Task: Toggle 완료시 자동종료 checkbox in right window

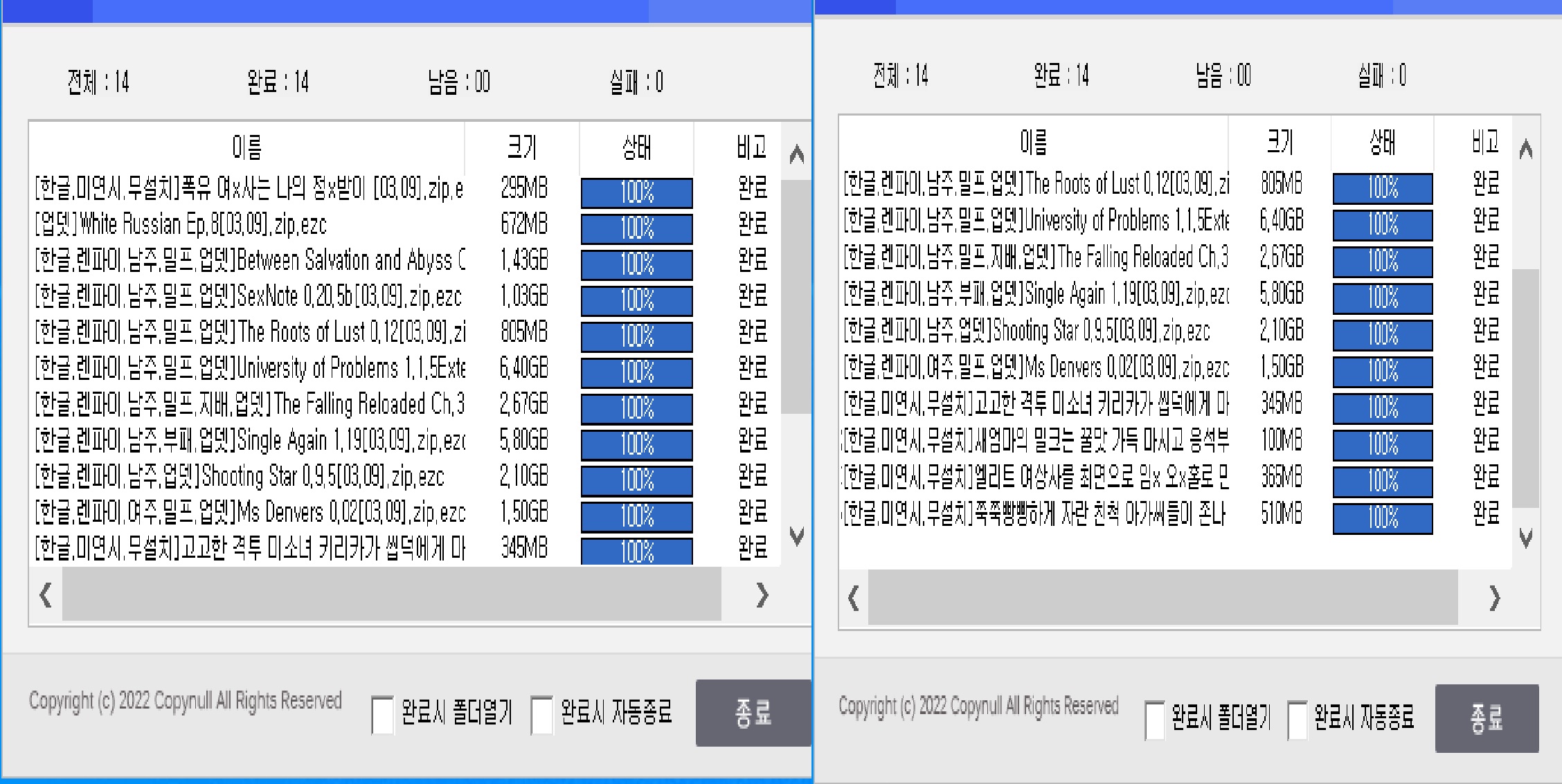Action: [x=1297, y=720]
